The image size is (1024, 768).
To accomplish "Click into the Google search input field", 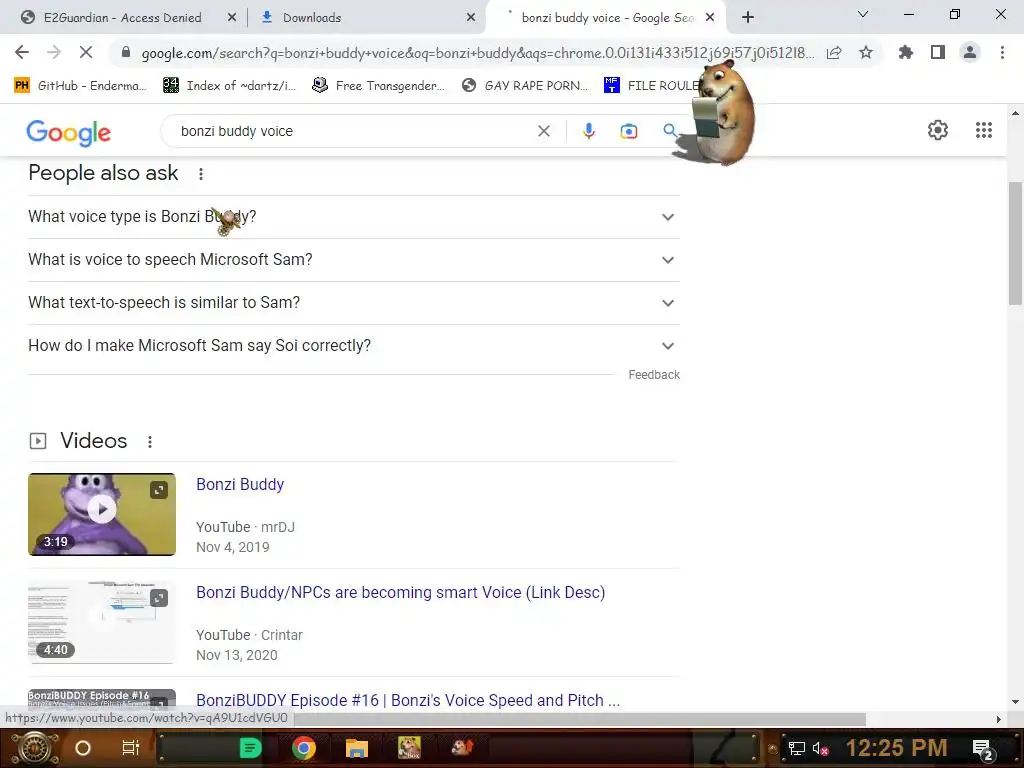I will coord(353,131).
